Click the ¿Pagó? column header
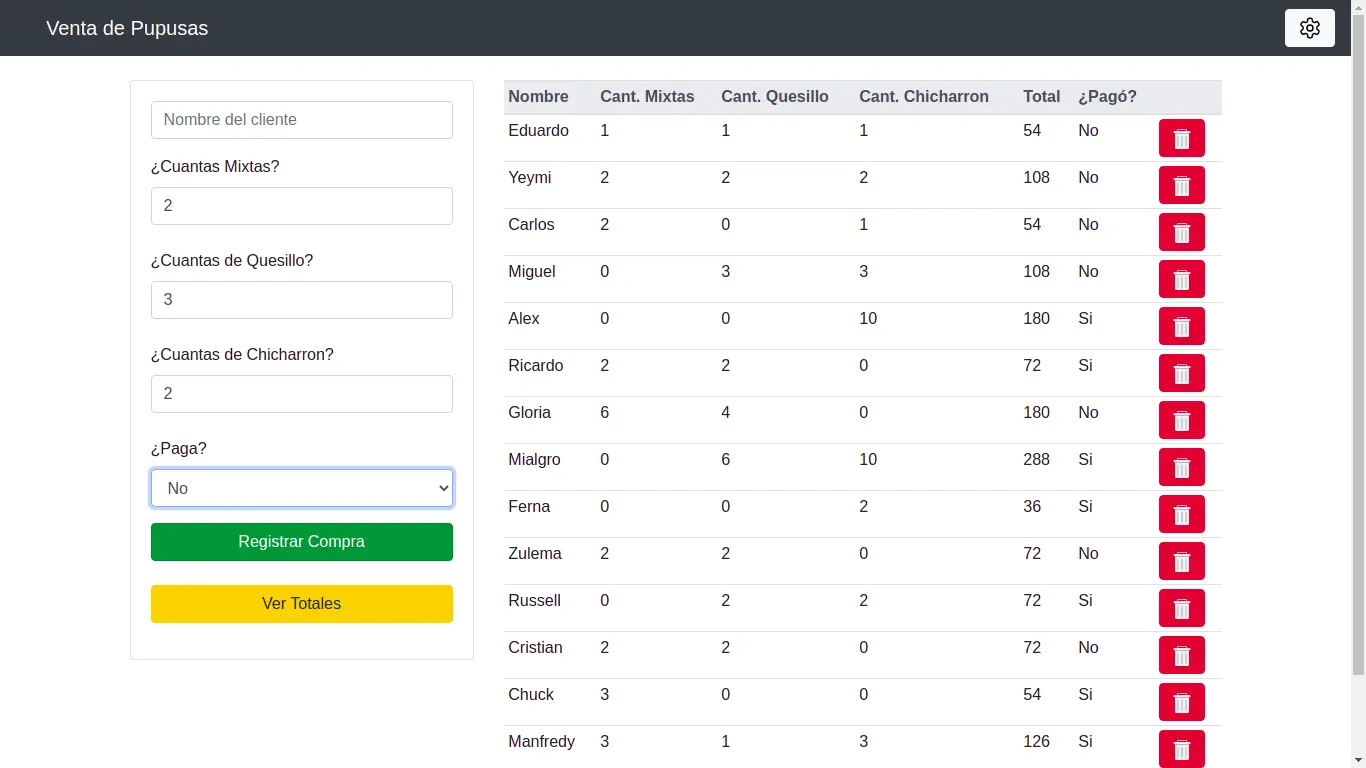1366x768 pixels. pyautogui.click(x=1107, y=97)
